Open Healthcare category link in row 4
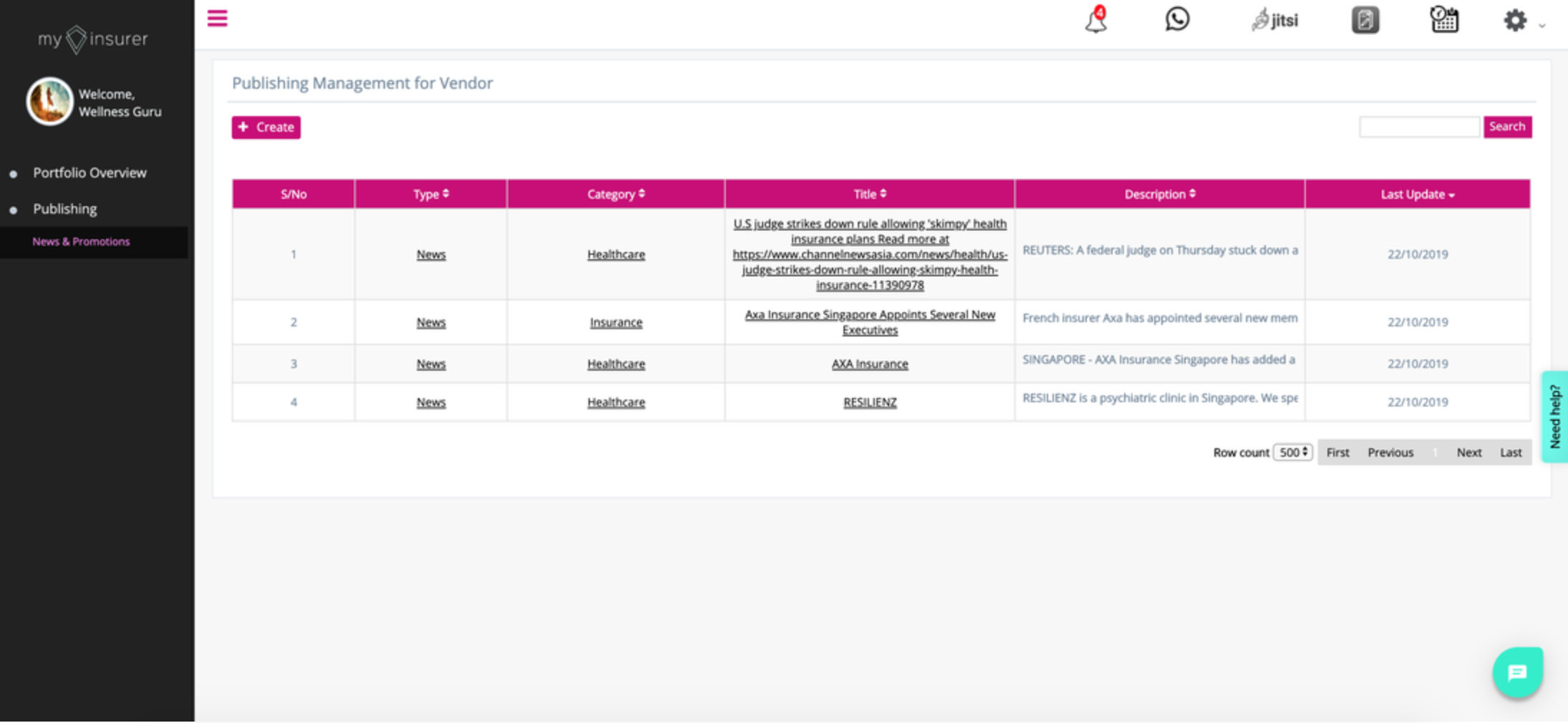 [616, 402]
